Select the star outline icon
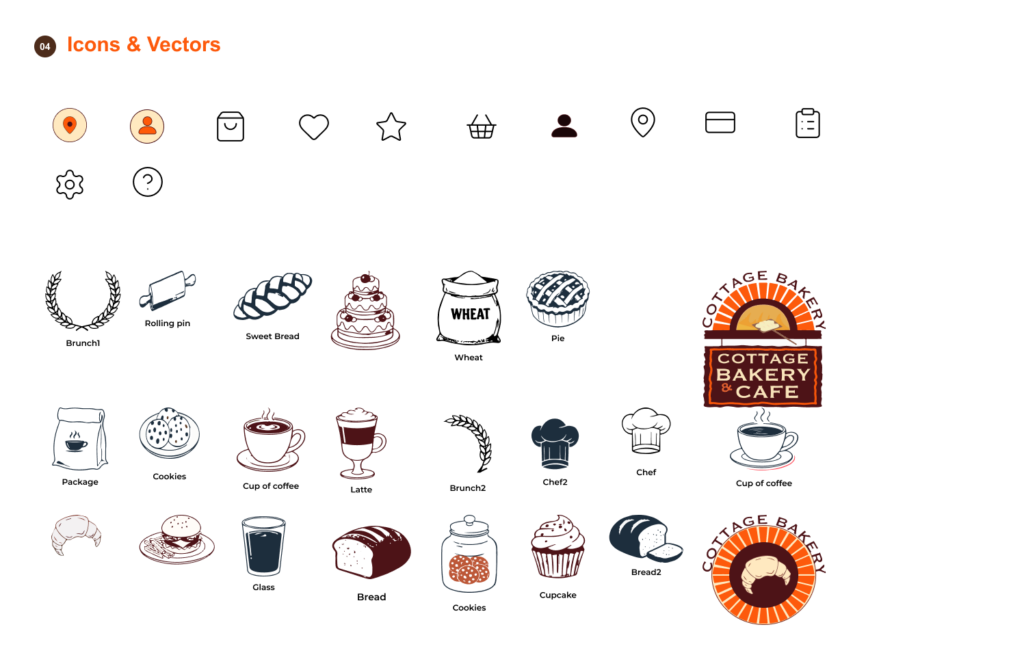 click(x=391, y=127)
